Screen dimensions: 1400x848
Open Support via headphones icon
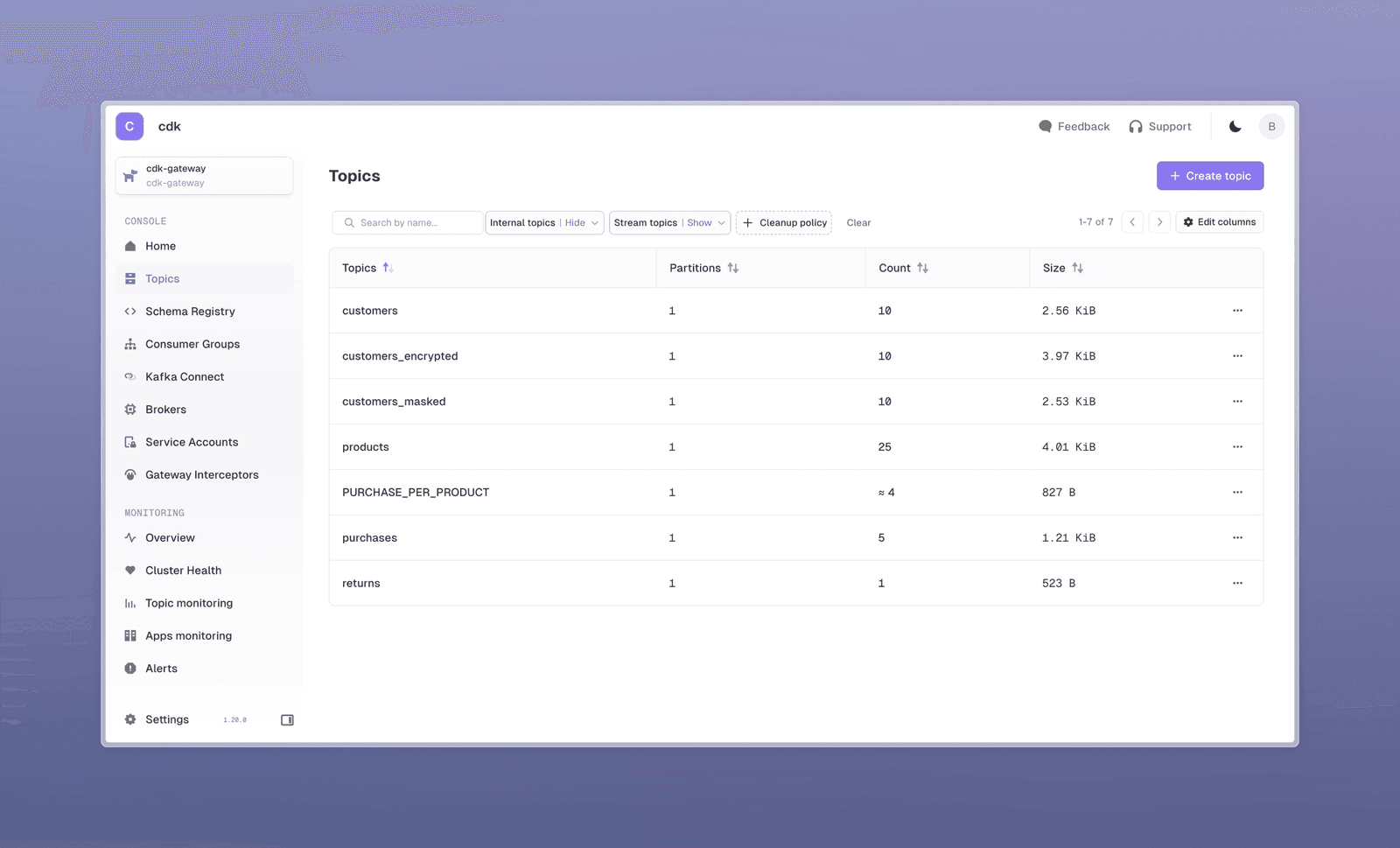[1136, 127]
